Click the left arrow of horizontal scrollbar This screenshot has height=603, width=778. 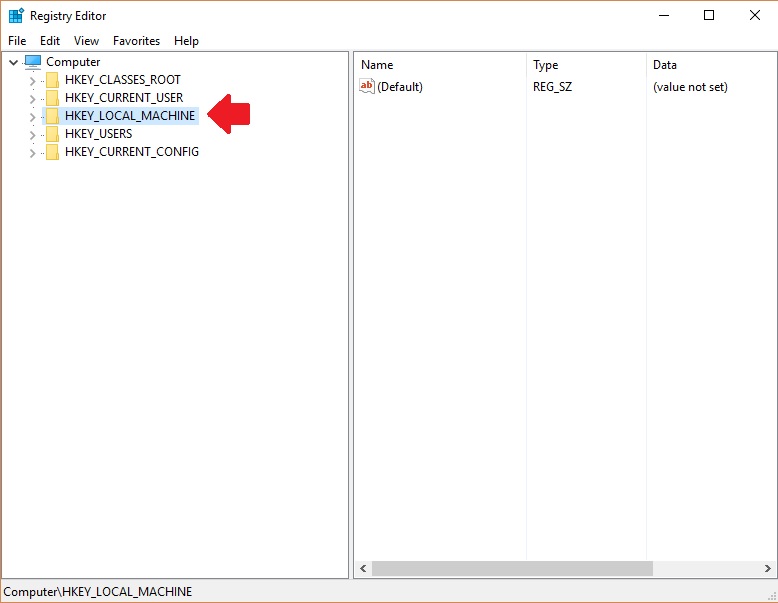click(363, 569)
